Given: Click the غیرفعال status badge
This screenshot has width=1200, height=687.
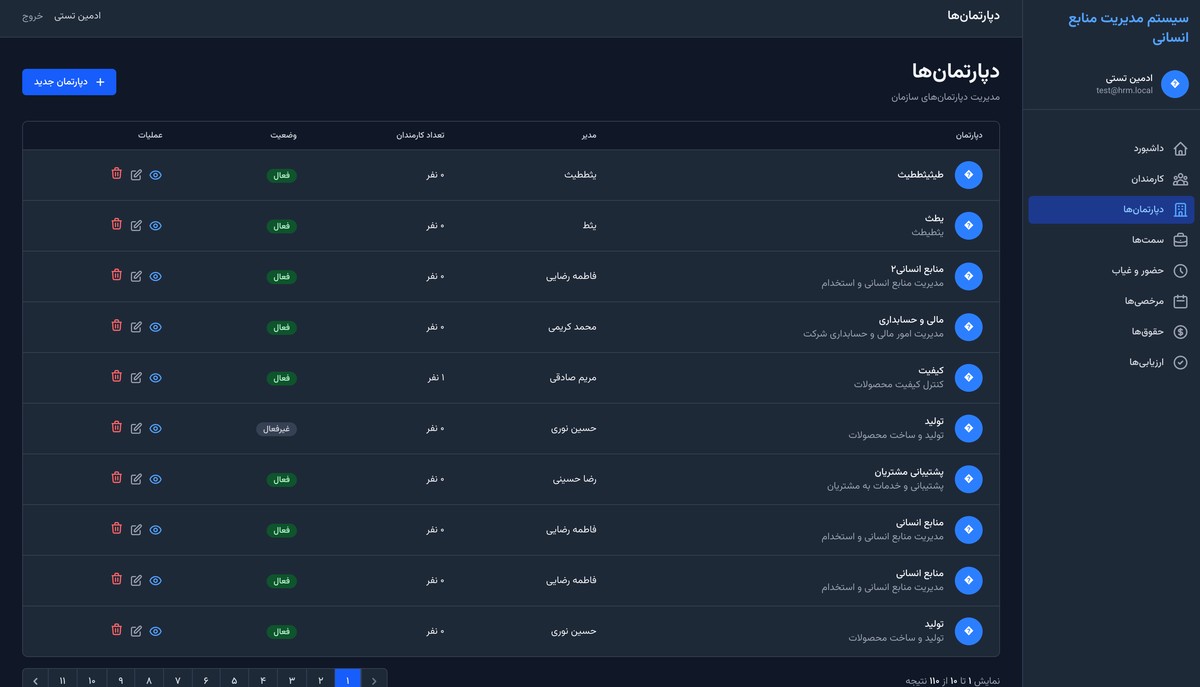Looking at the screenshot, I should pyautogui.click(x=276, y=429).
